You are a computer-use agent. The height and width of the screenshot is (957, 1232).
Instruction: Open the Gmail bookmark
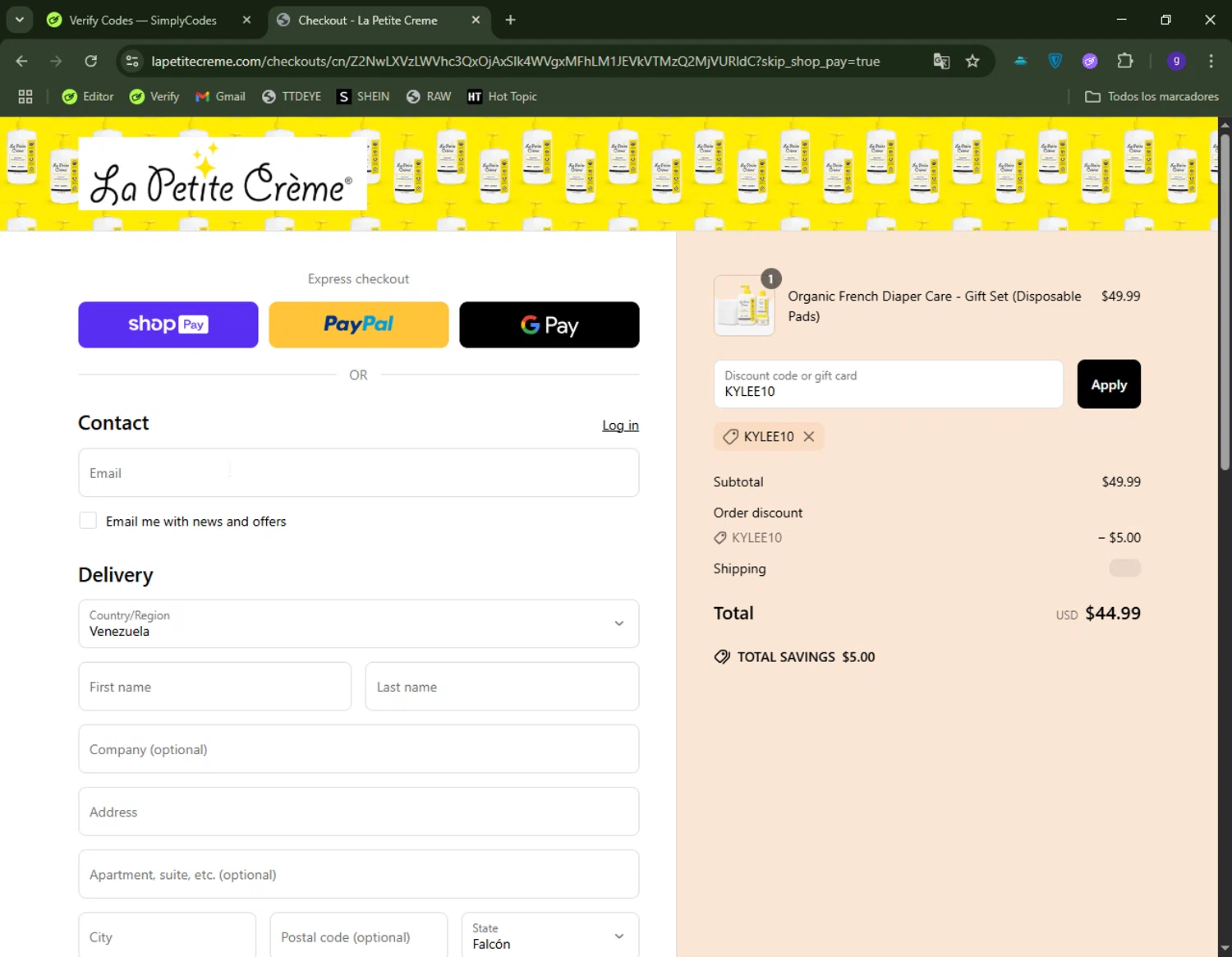tap(220, 97)
